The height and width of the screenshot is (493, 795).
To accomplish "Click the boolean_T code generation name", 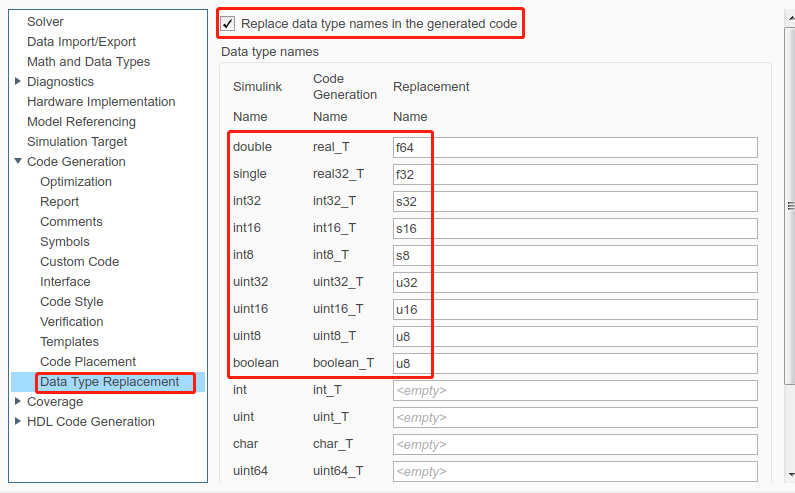I will click(343, 363).
